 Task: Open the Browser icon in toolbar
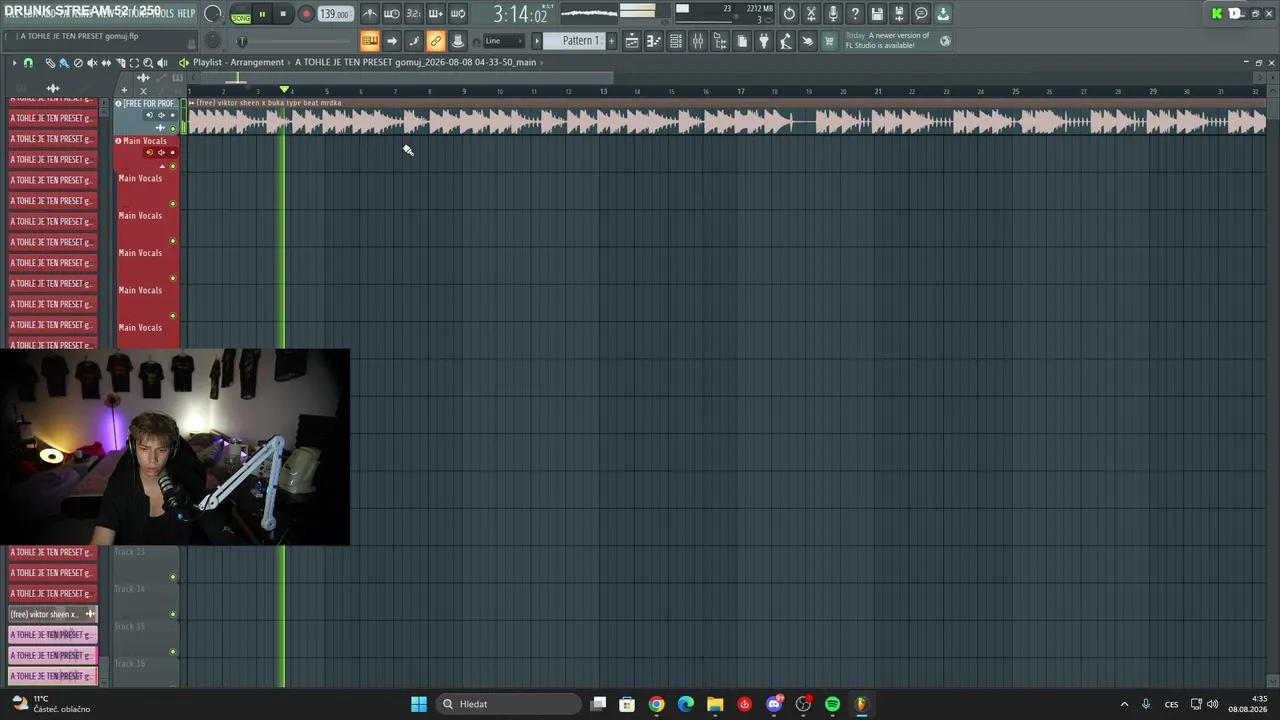click(x=720, y=41)
